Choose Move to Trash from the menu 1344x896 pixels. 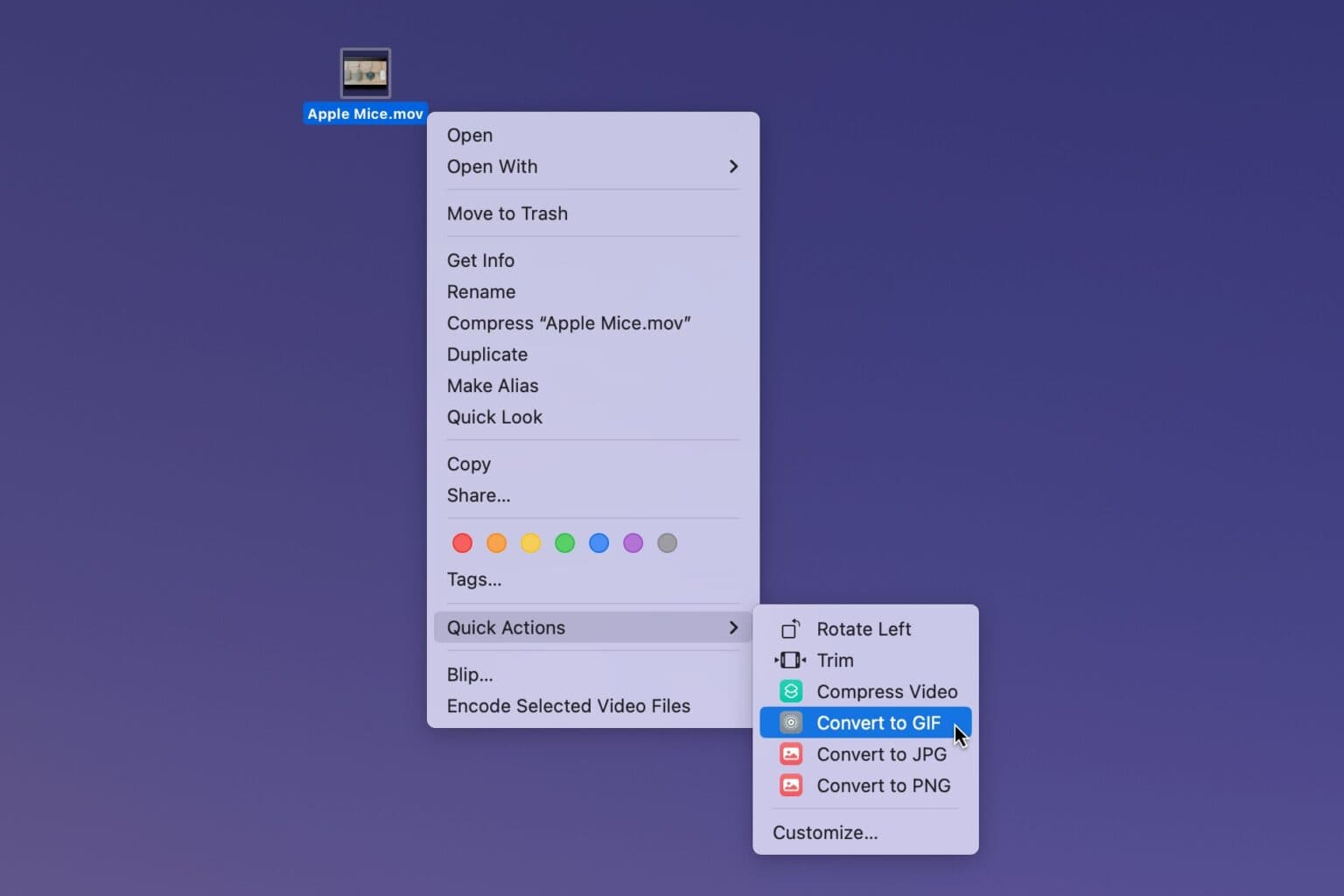click(507, 213)
